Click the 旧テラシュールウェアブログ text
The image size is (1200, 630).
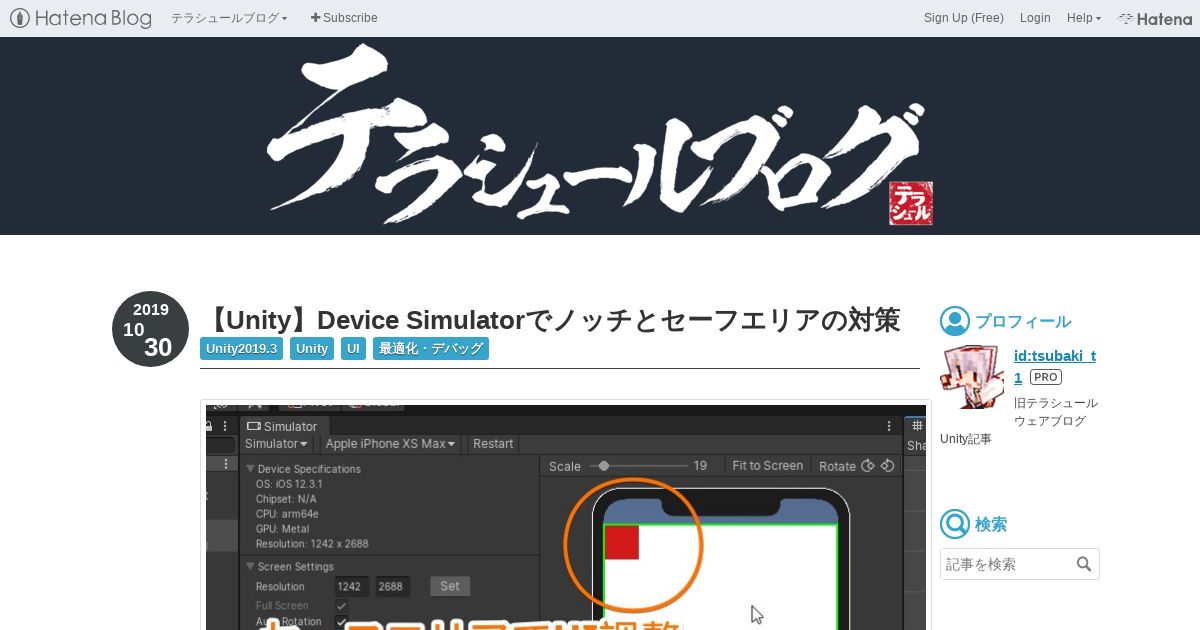(x=1055, y=412)
